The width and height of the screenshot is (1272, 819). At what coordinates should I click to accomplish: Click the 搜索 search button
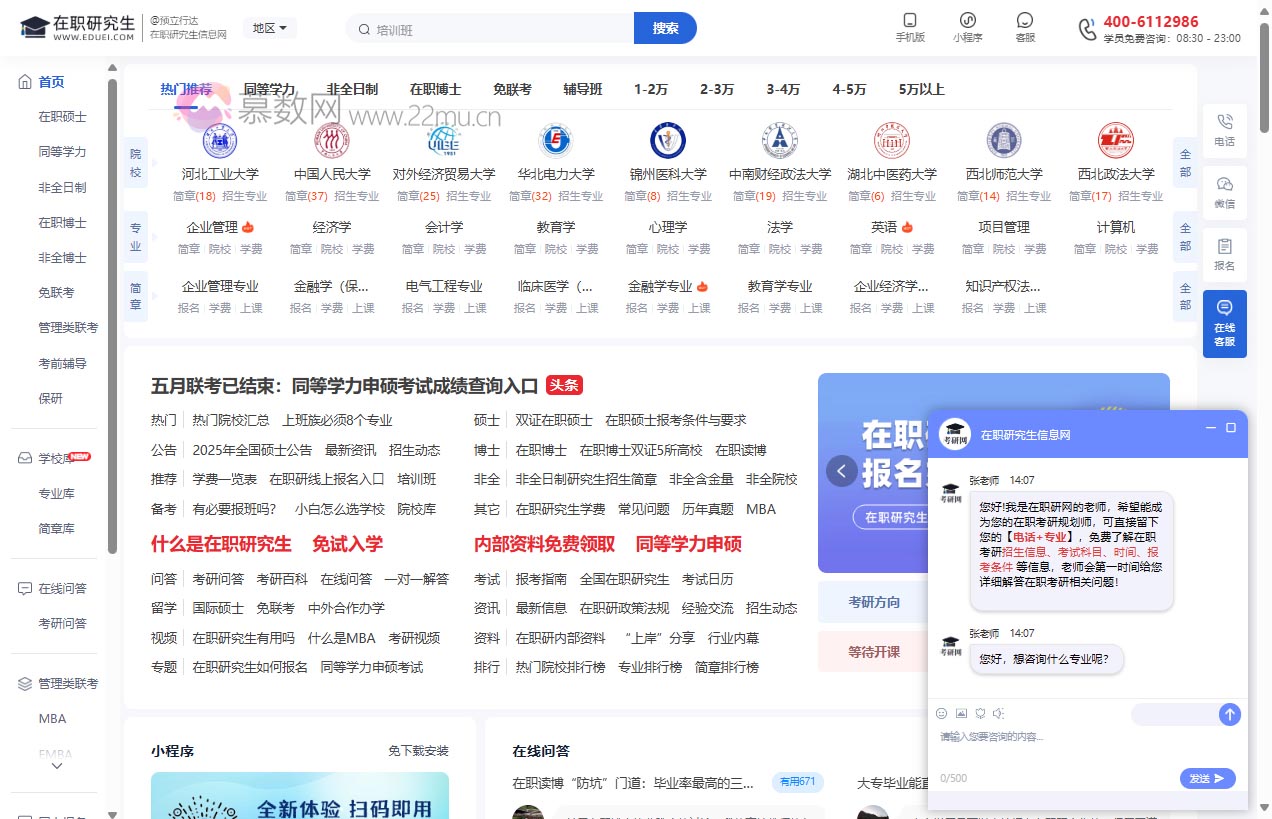point(664,29)
